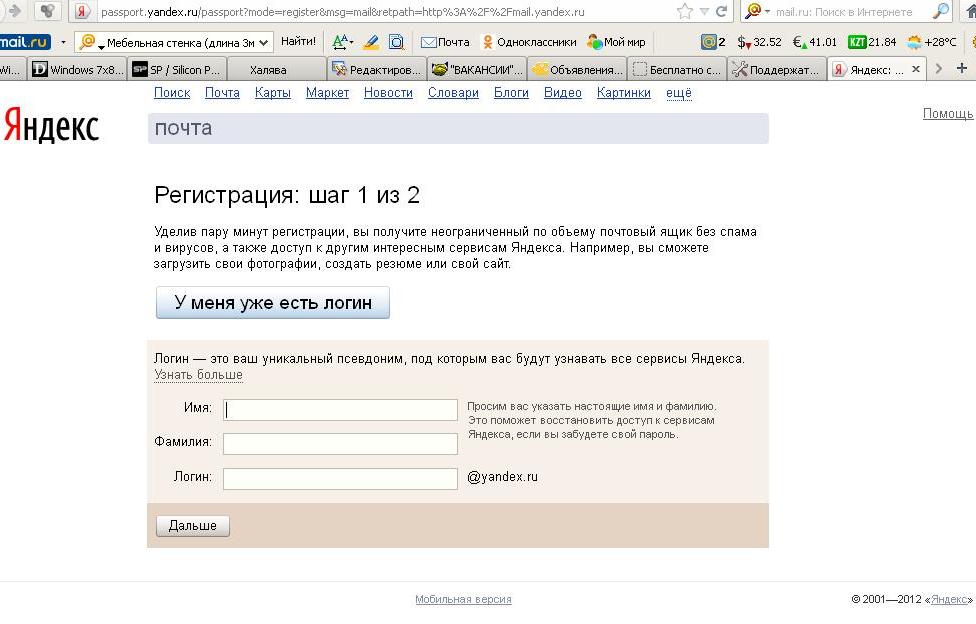976x624 pixels.
Task: Open the Маркет link
Action: click(x=327, y=93)
